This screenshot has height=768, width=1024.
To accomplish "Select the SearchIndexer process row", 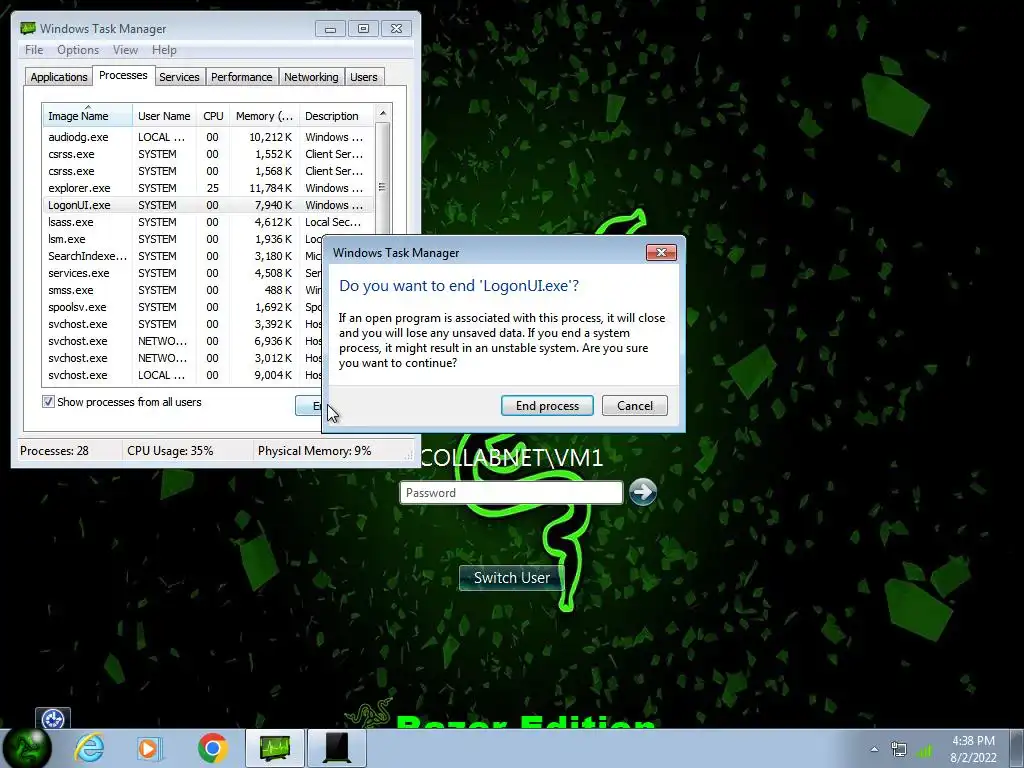I will (x=182, y=256).
